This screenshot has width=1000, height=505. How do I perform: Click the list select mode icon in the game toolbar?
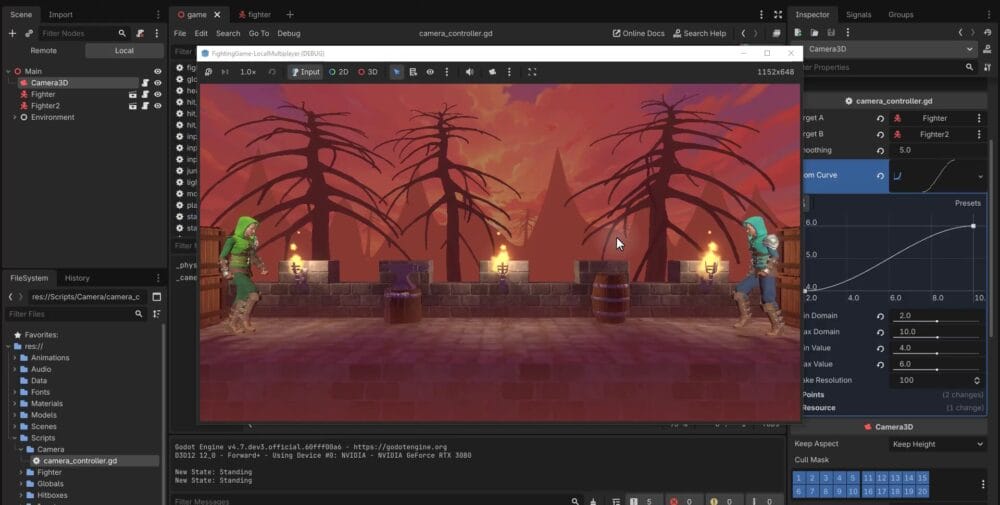[x=413, y=72]
